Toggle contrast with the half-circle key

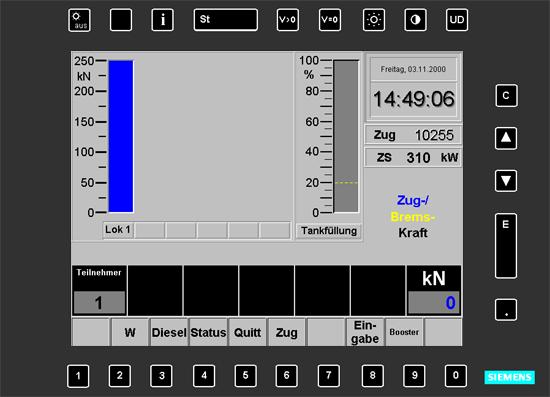[x=415, y=20]
